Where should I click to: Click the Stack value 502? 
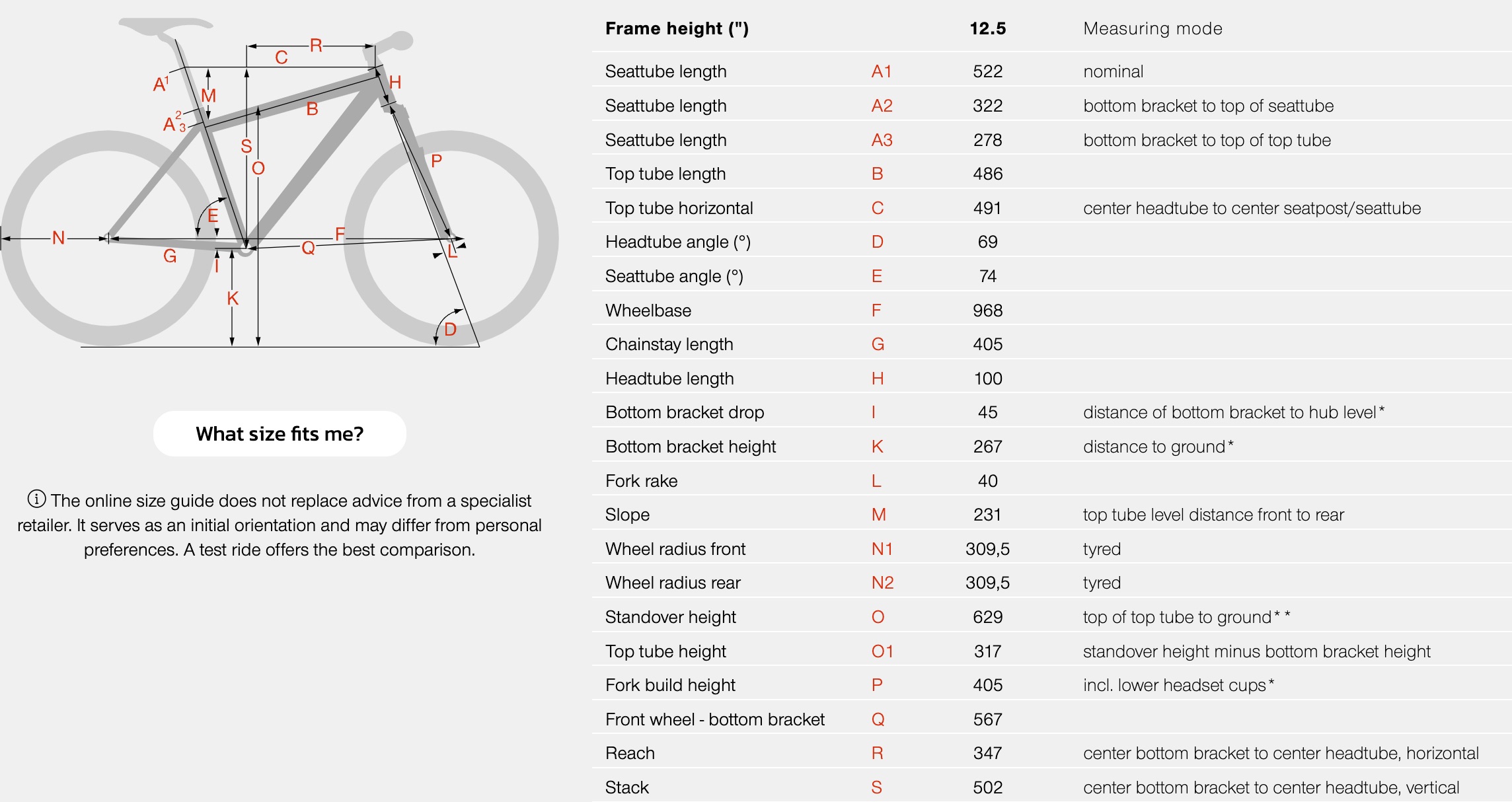987,787
